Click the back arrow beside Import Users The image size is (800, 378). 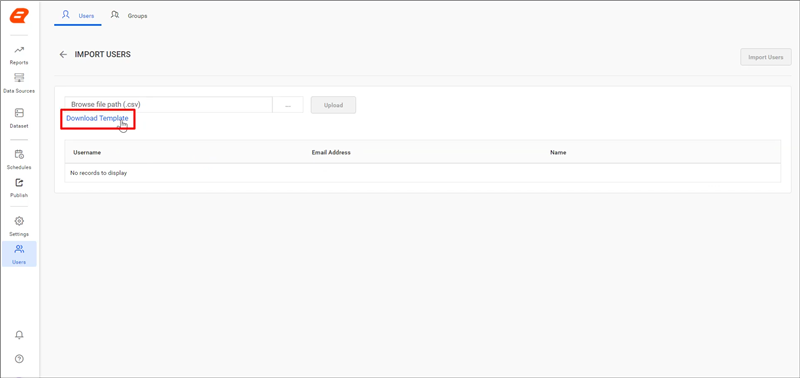[63, 55]
